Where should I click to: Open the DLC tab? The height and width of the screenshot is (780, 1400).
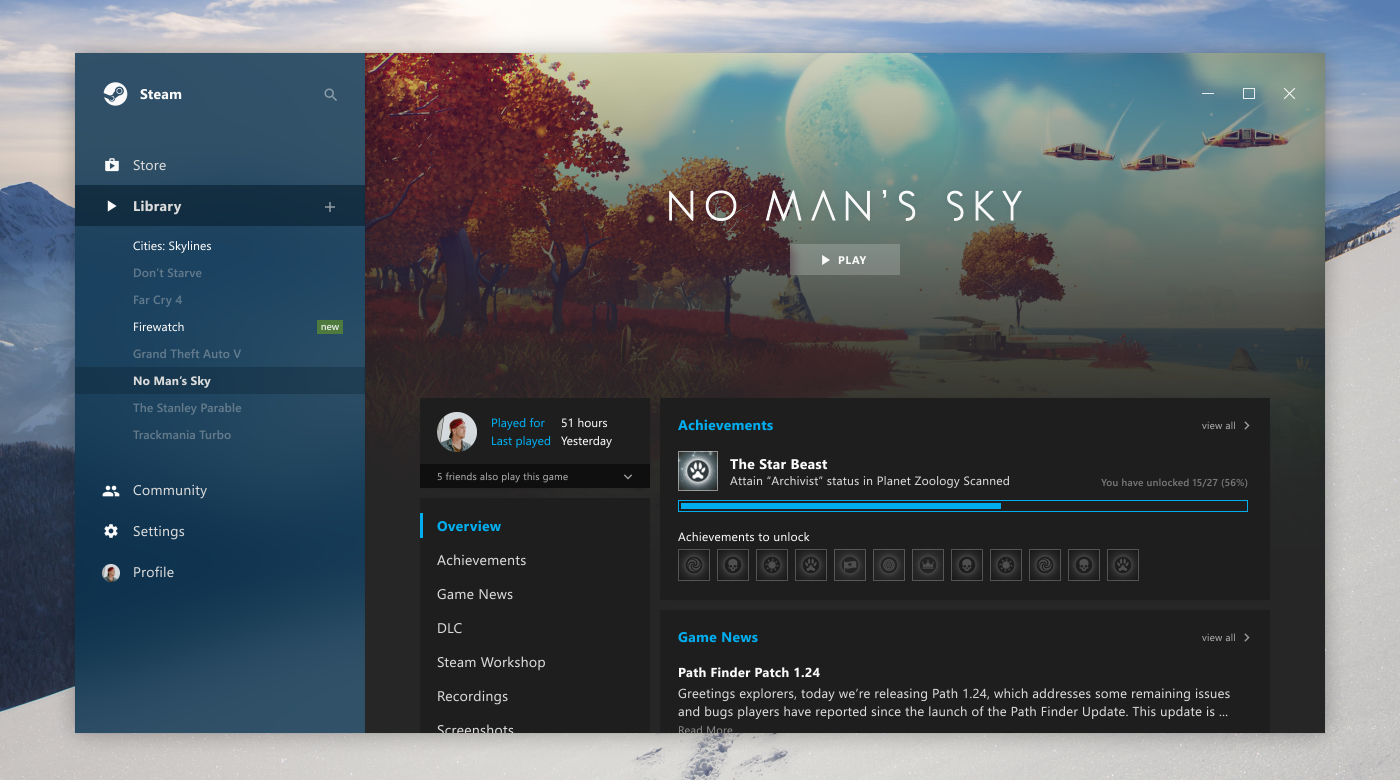[x=450, y=628]
